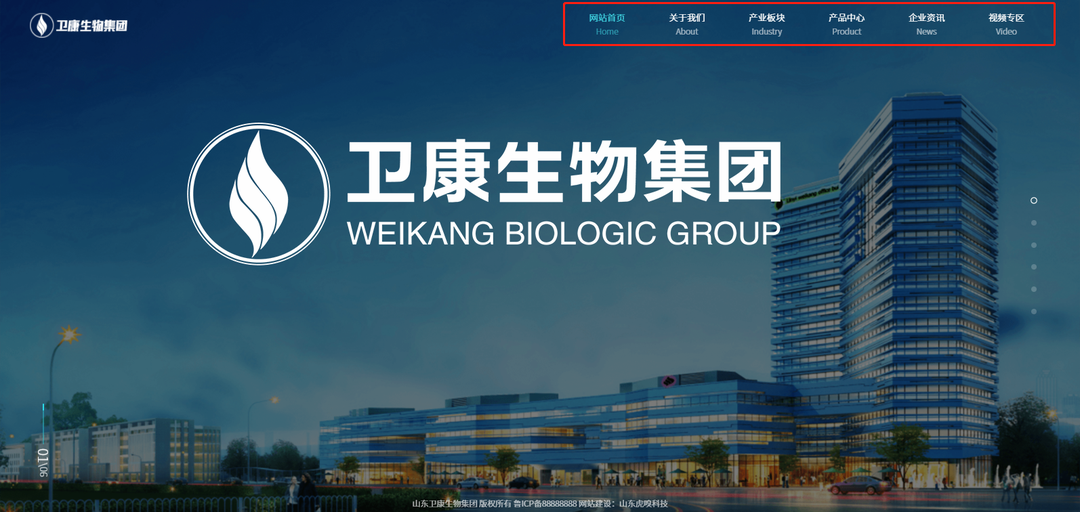Click the 01/06 vertical slide counter
Screen dimensions: 1080x512
coord(43,462)
